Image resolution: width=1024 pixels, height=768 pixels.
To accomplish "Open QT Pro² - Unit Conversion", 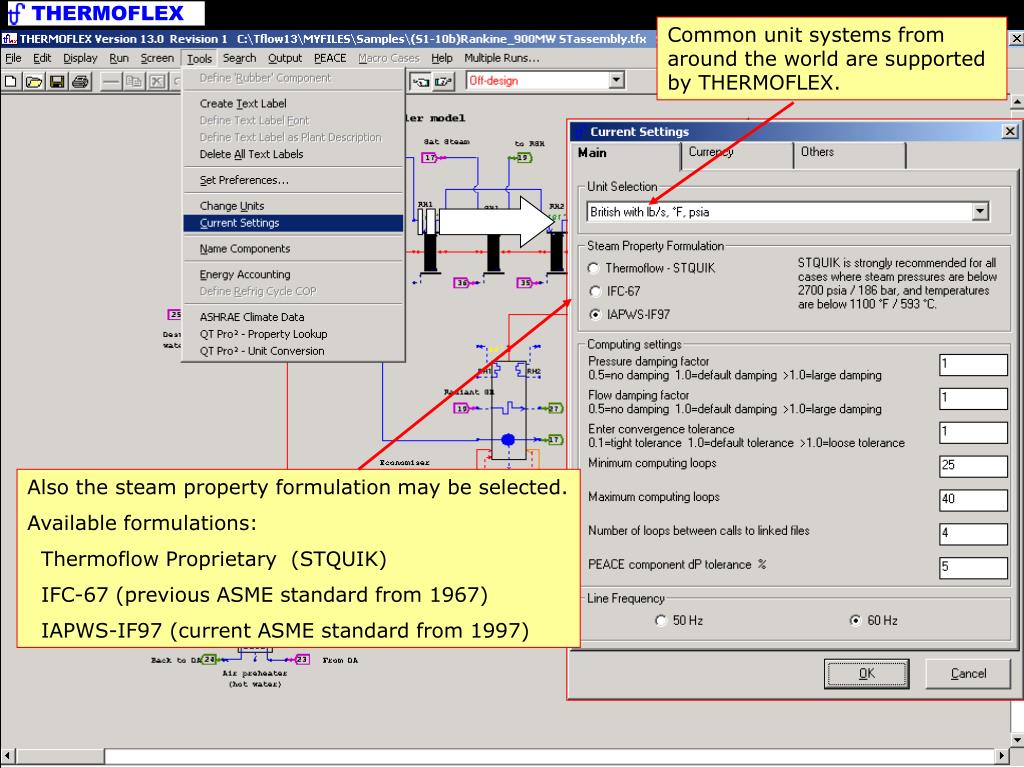I will (x=293, y=351).
